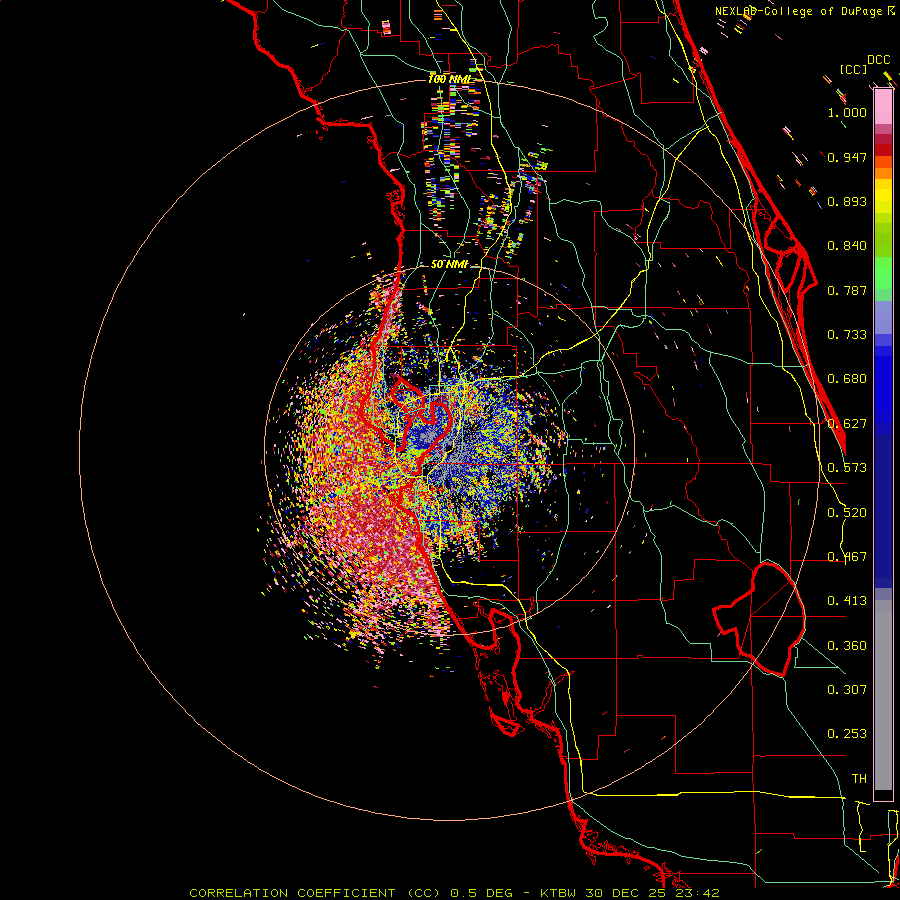Select the 0.627 legend value

[847, 424]
